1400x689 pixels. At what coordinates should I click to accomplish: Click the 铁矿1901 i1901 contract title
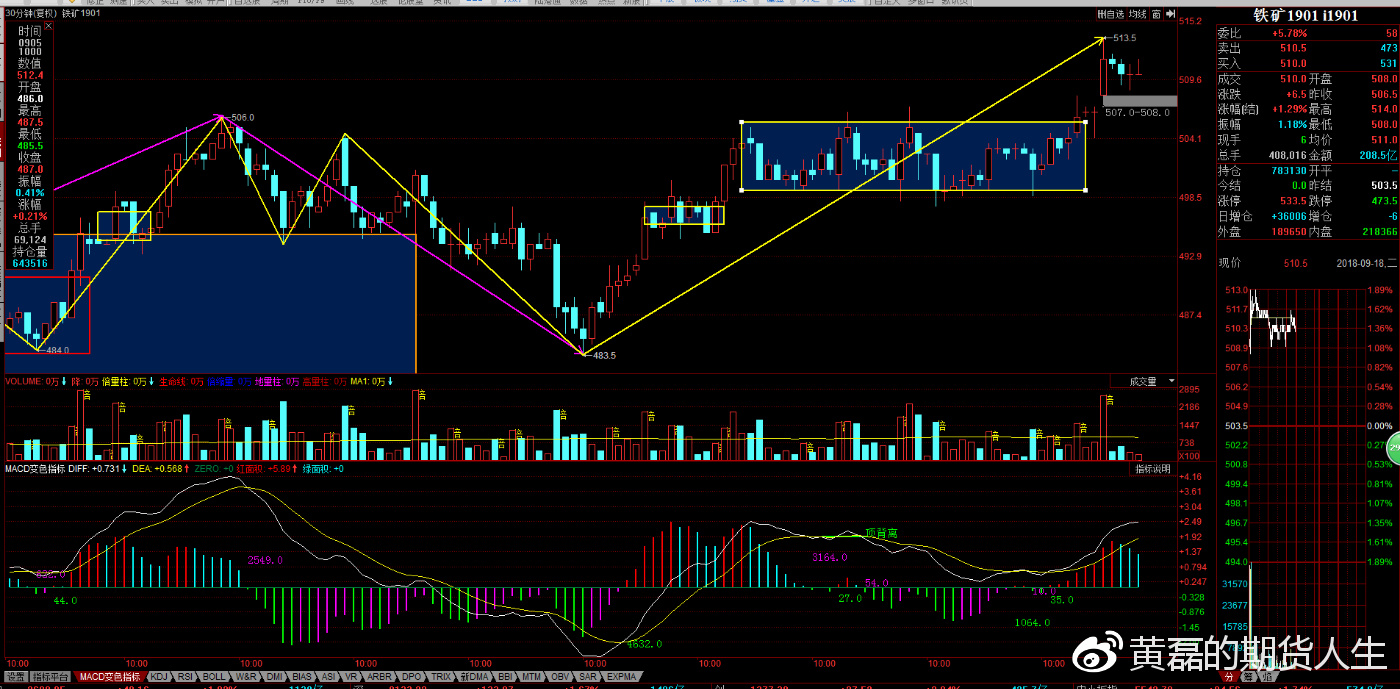1306,15
